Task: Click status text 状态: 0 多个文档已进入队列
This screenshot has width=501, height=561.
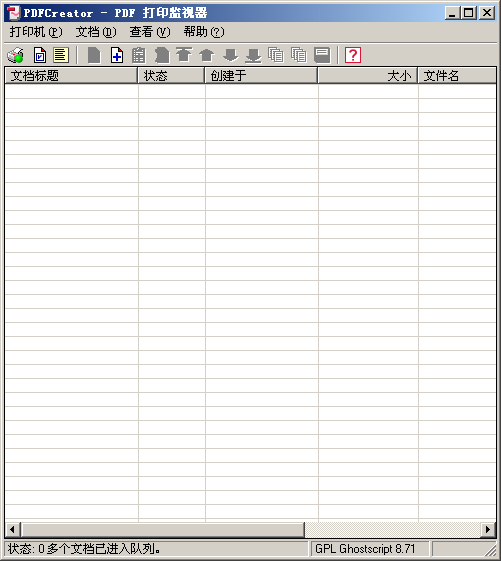Action: [84, 549]
